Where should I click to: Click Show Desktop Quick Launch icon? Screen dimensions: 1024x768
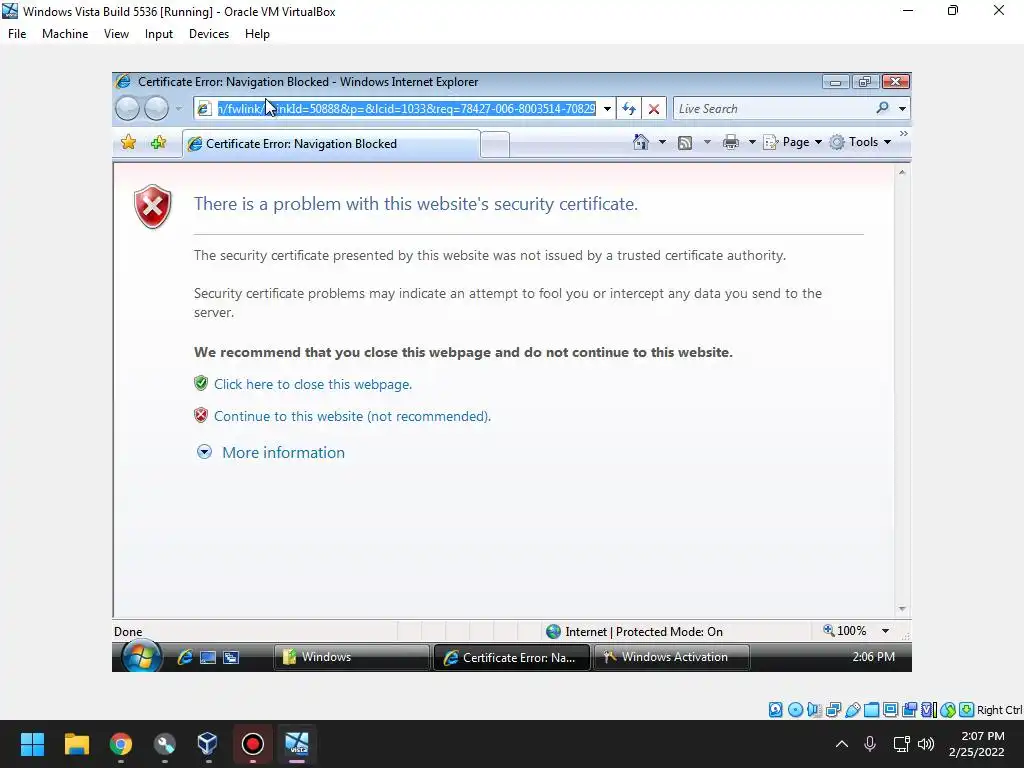(208, 657)
